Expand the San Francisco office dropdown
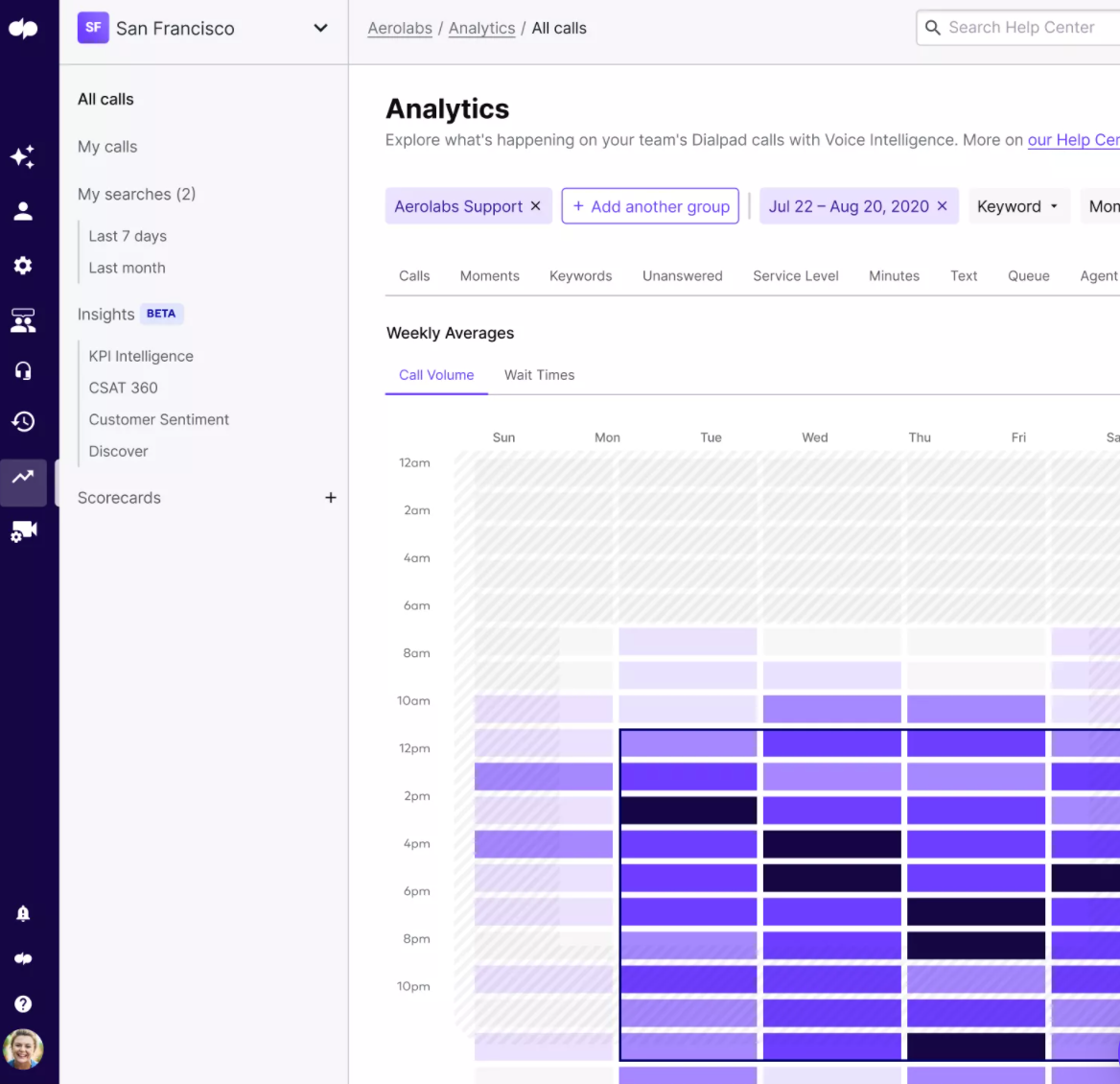This screenshot has height=1084, width=1120. tap(320, 28)
